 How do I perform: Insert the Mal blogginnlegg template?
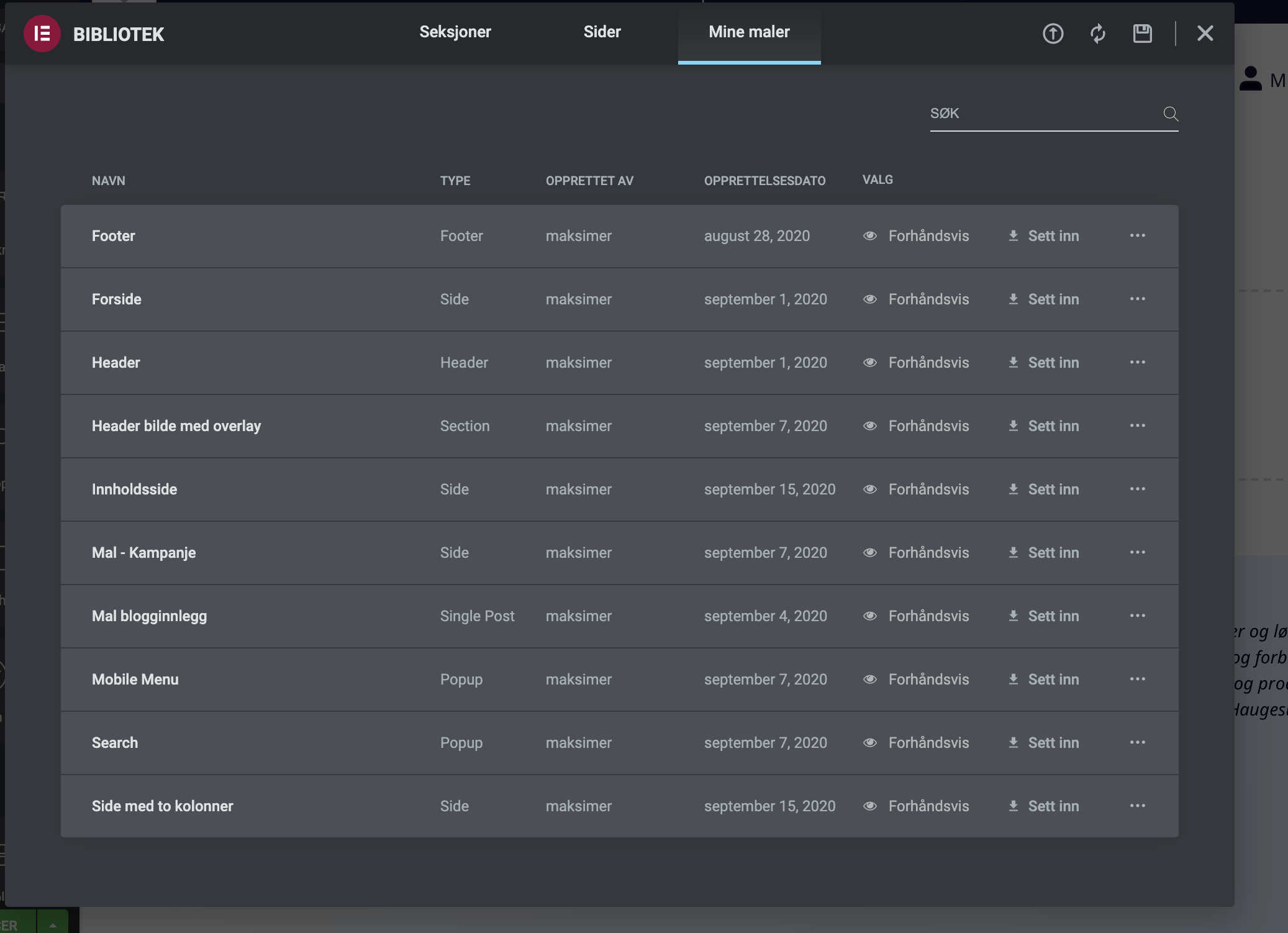click(1043, 616)
